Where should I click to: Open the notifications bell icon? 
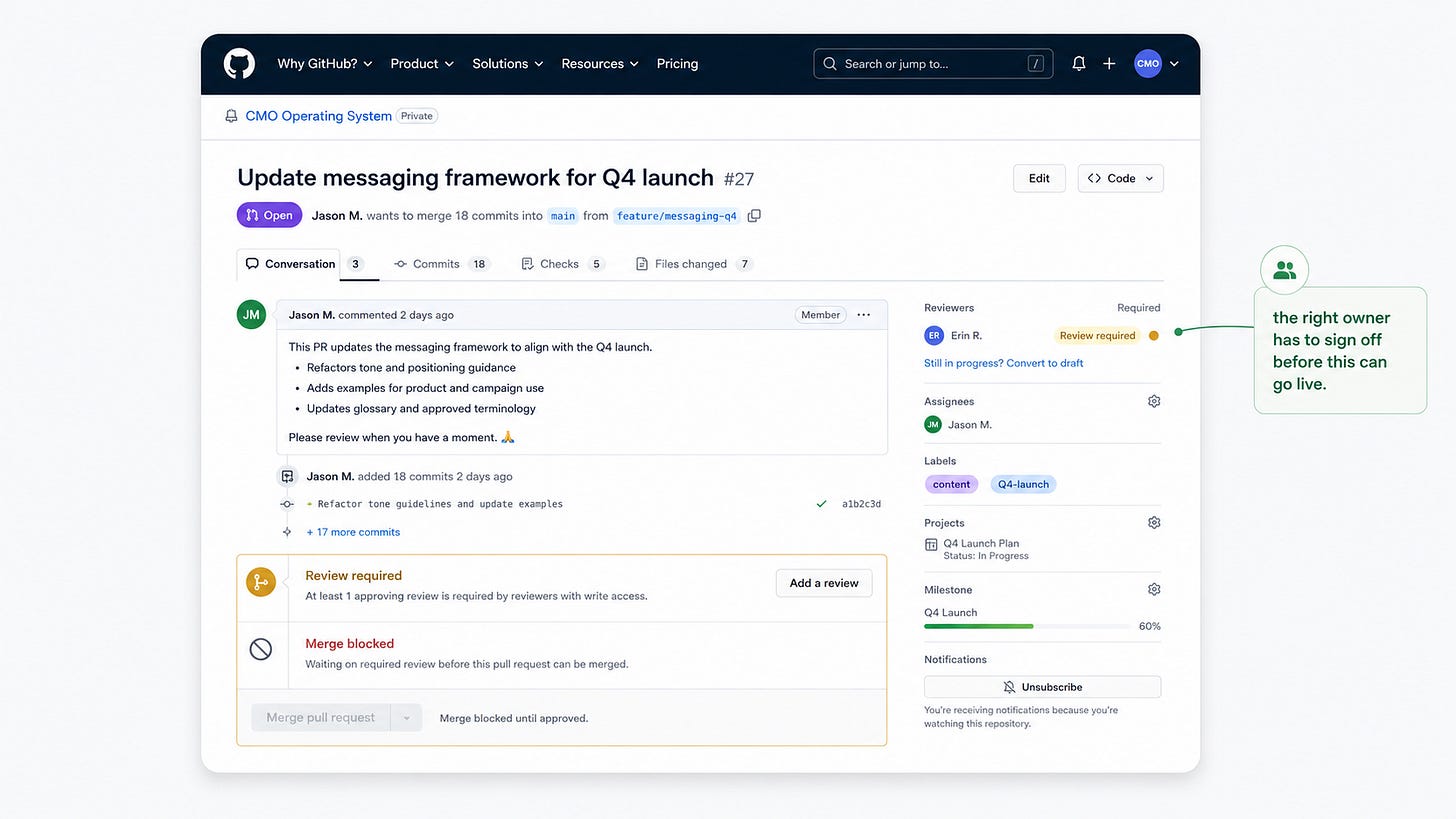(x=1079, y=64)
